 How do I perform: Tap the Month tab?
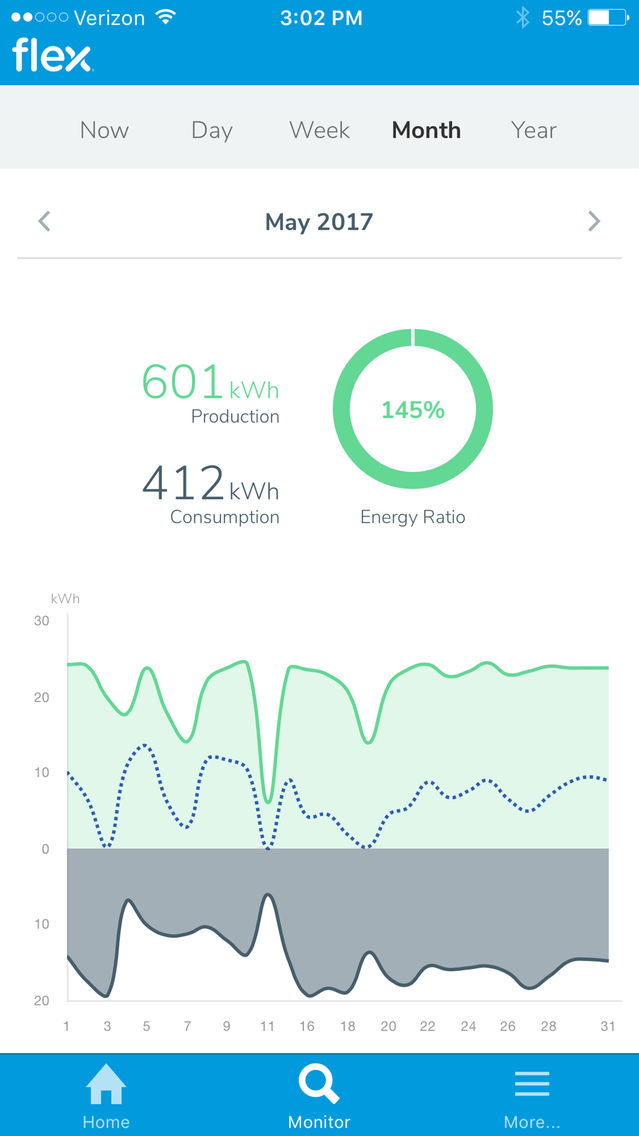pos(426,130)
